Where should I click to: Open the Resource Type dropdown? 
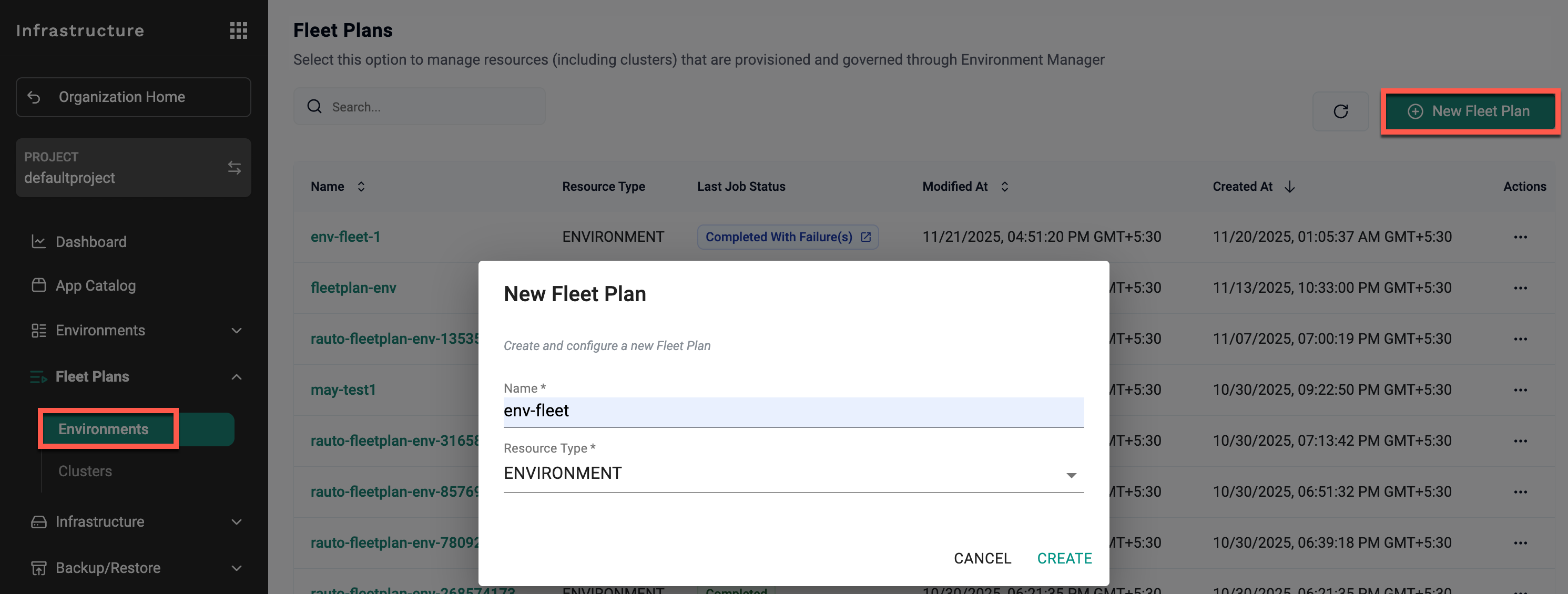(x=792, y=474)
